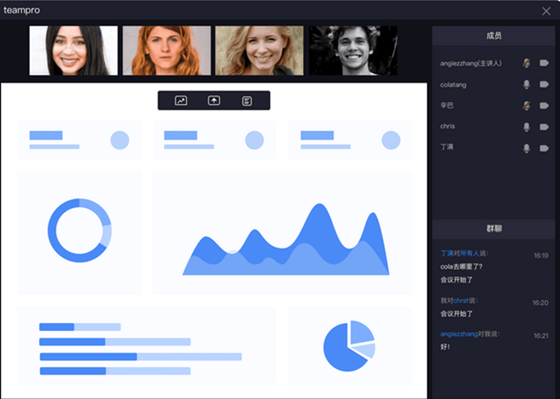The height and width of the screenshot is (399, 560).
Task: Mute 丁满's microphone in member list
Action: [x=526, y=149]
